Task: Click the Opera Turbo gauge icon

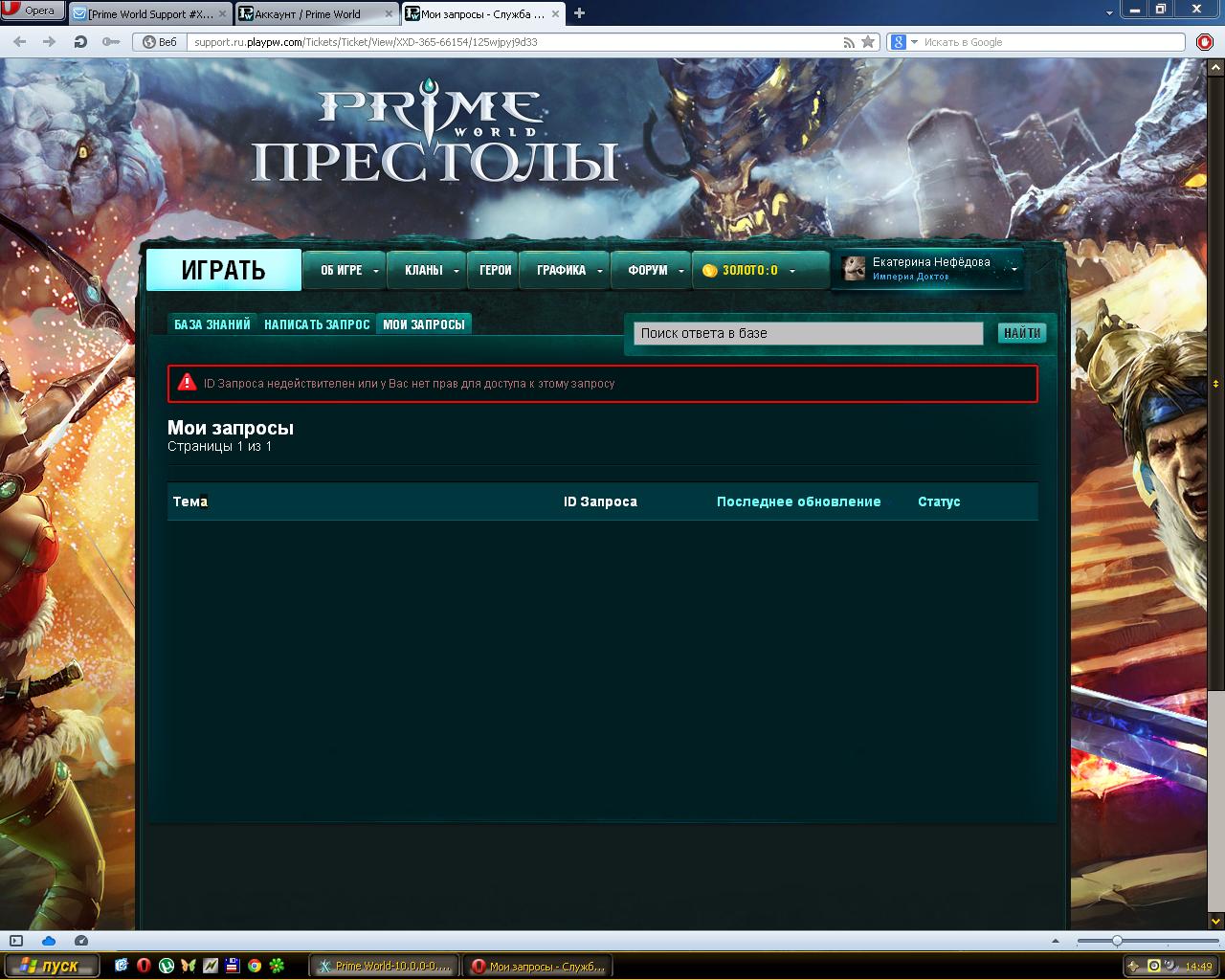Action: tap(81, 941)
